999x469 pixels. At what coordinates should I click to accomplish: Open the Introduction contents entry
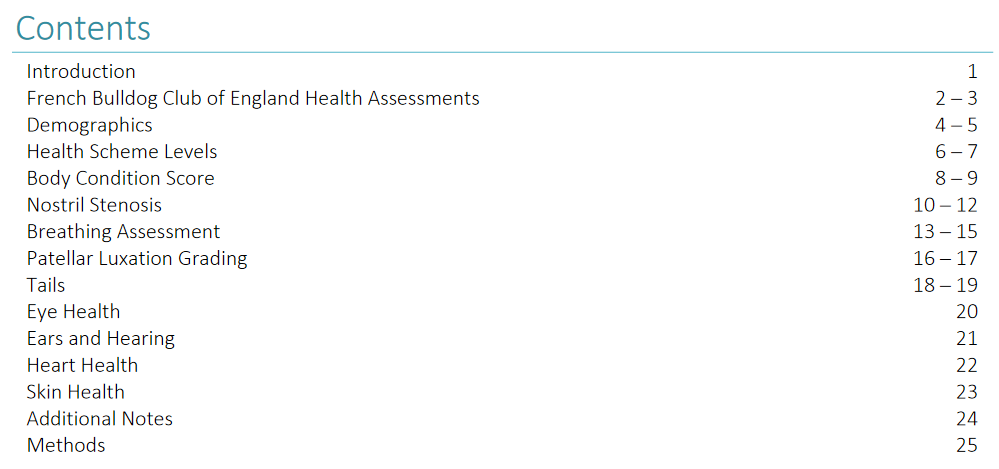click(x=81, y=71)
